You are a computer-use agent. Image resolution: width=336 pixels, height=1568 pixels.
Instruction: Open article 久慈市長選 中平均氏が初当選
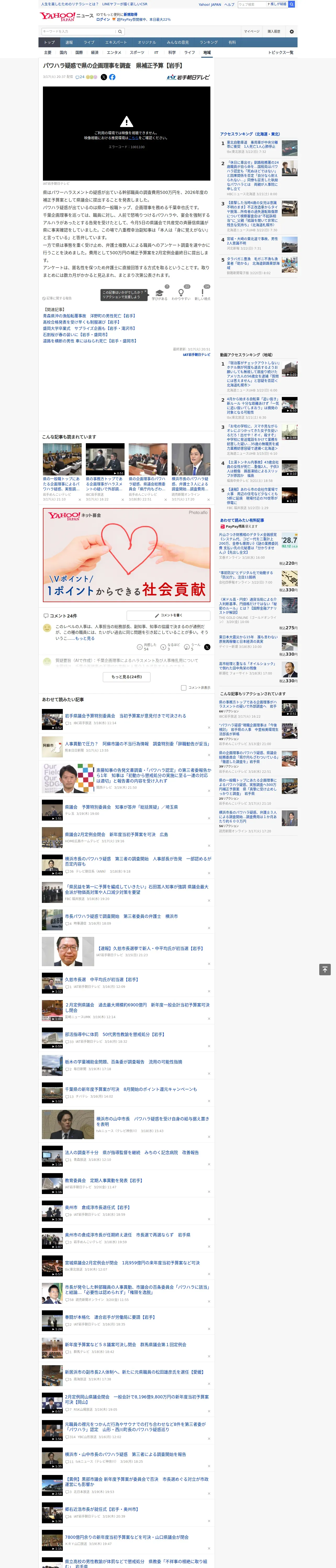101,979
